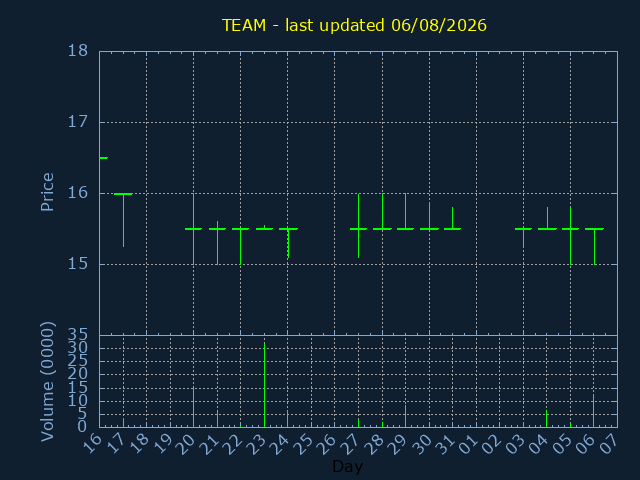Screen dimensions: 640x480
Task: Select the price bar for day 20
Action: (x=193, y=229)
